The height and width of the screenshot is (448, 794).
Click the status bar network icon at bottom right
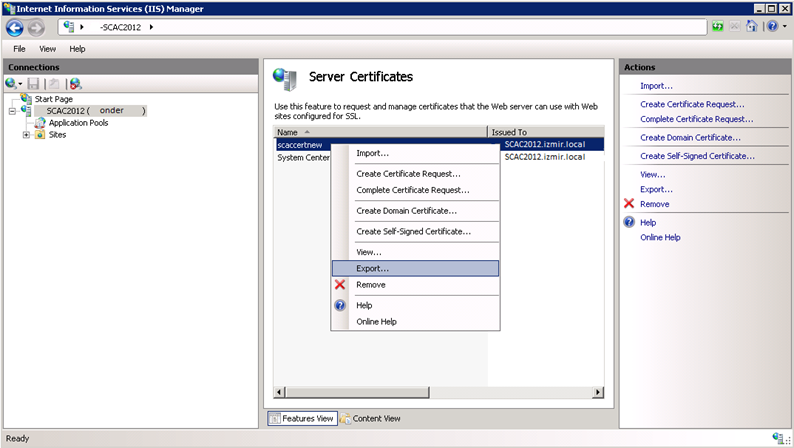pyautogui.click(x=779, y=438)
